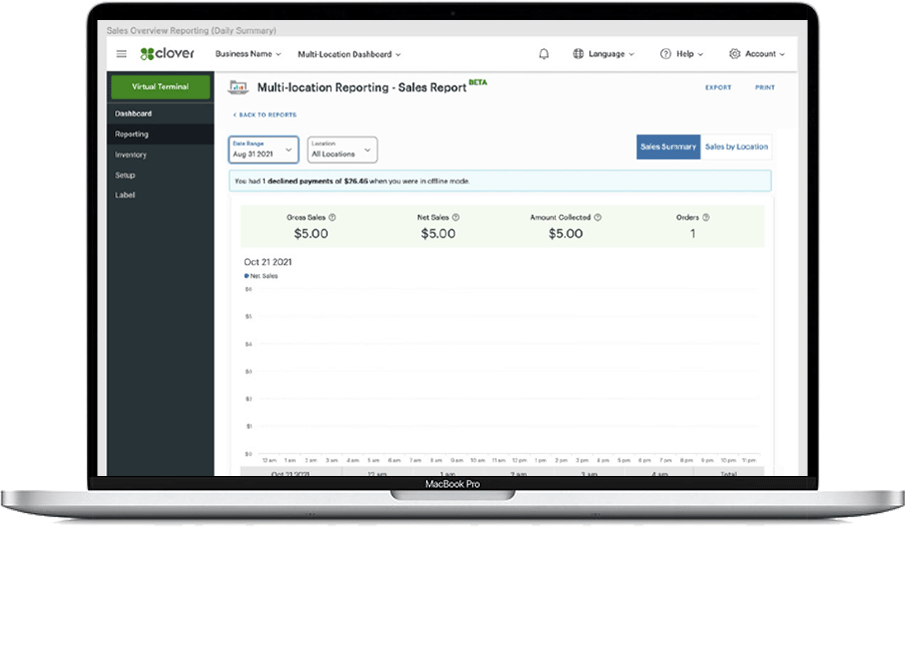Image resolution: width=905 pixels, height=665 pixels.
Task: Click the Account gear icon
Action: point(734,54)
